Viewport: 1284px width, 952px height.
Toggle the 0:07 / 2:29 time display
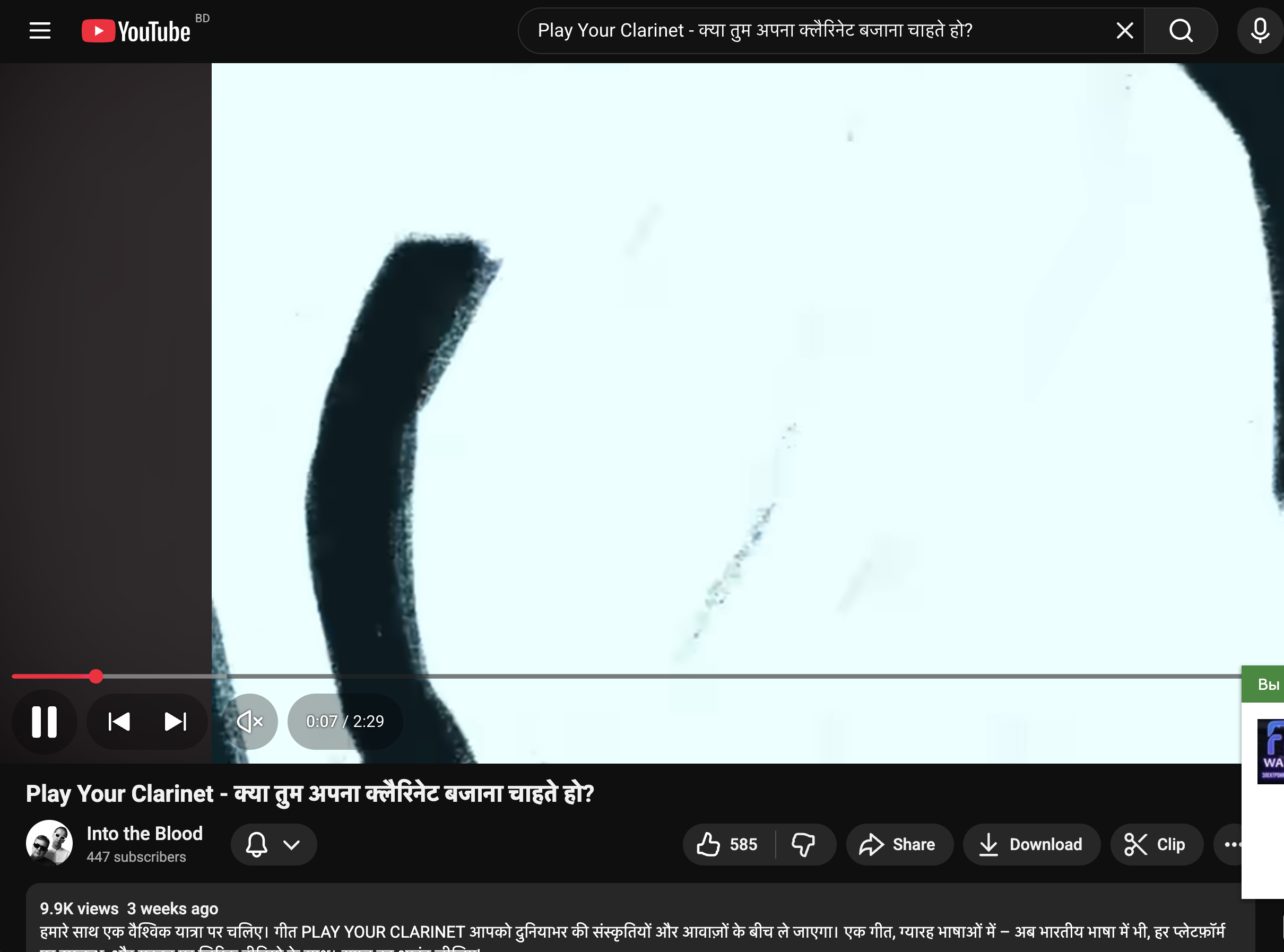[x=344, y=721]
